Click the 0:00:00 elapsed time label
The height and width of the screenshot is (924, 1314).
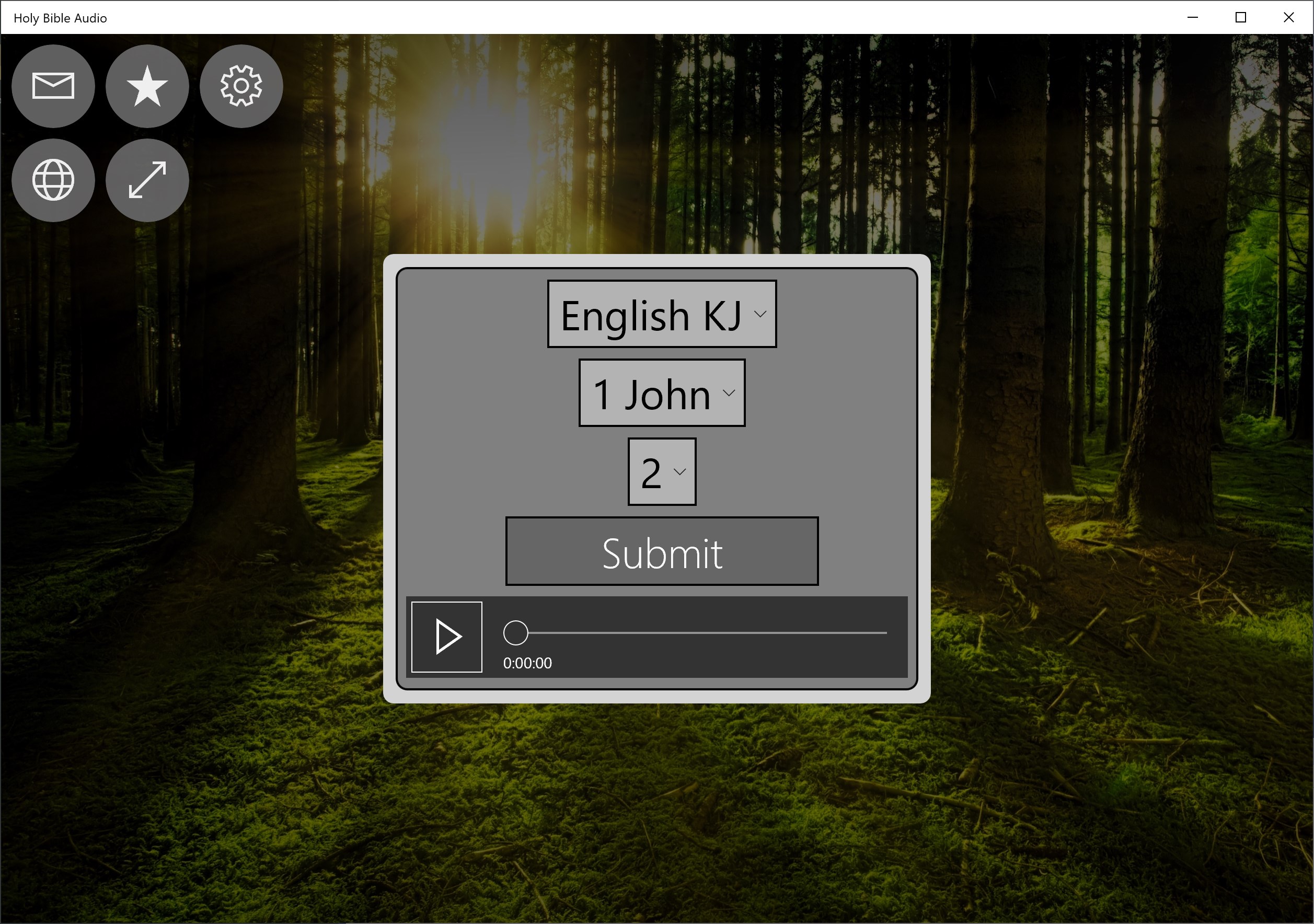527,663
